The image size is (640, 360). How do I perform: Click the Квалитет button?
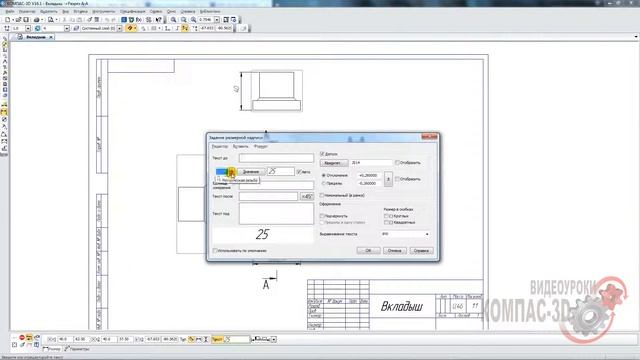(333, 163)
